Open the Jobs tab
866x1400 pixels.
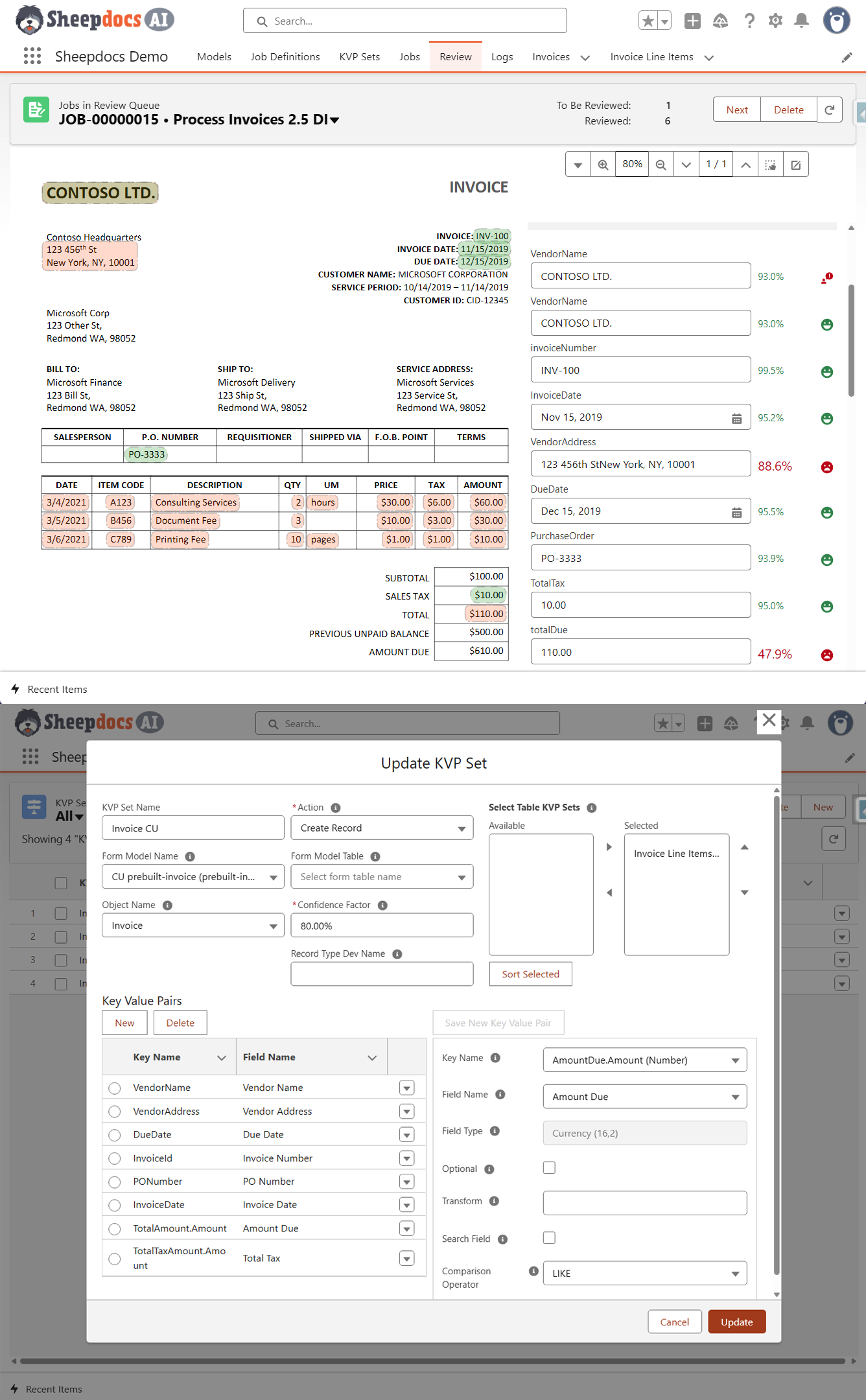[x=410, y=57]
